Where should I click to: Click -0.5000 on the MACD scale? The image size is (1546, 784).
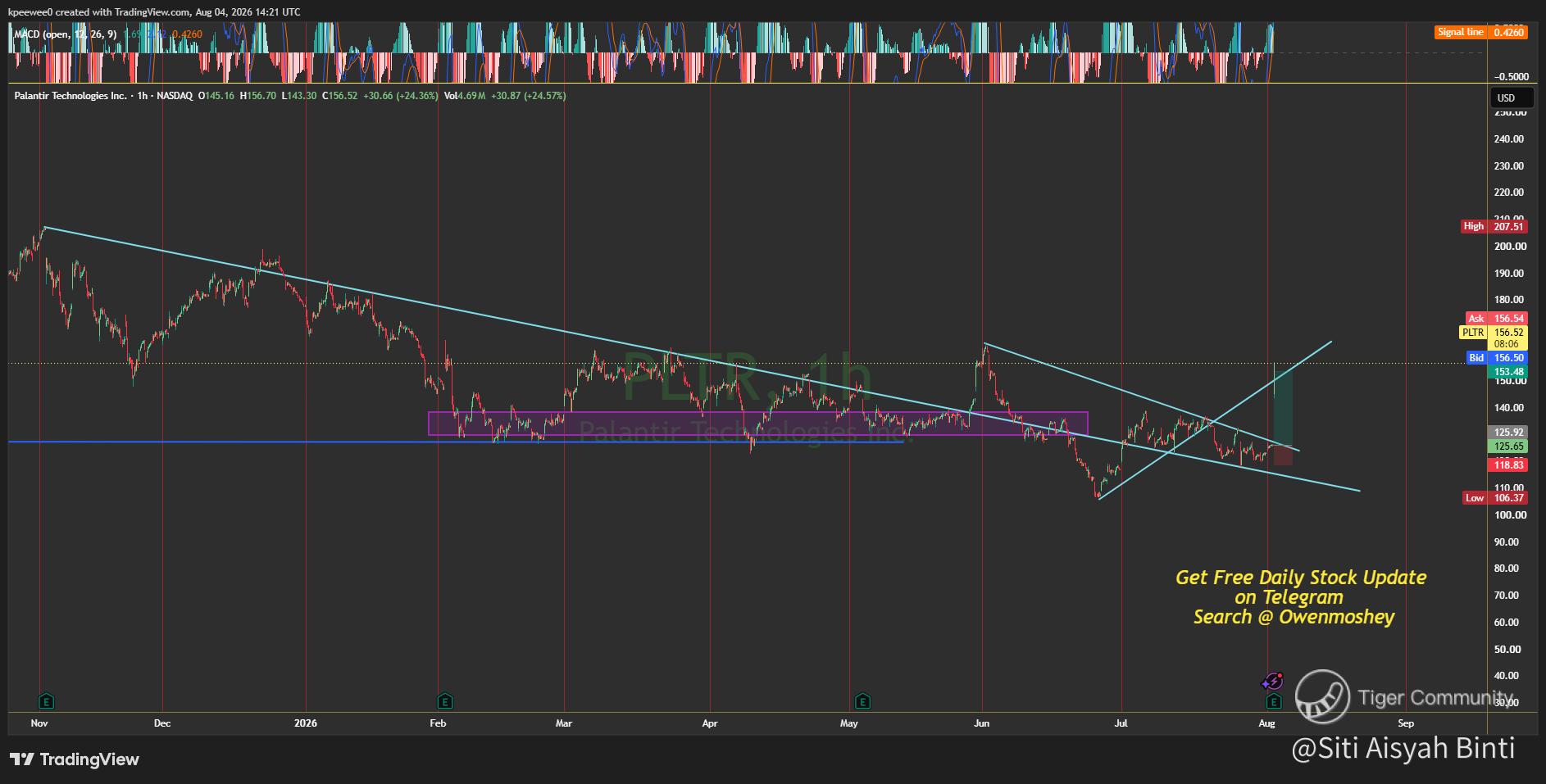coord(1510,77)
